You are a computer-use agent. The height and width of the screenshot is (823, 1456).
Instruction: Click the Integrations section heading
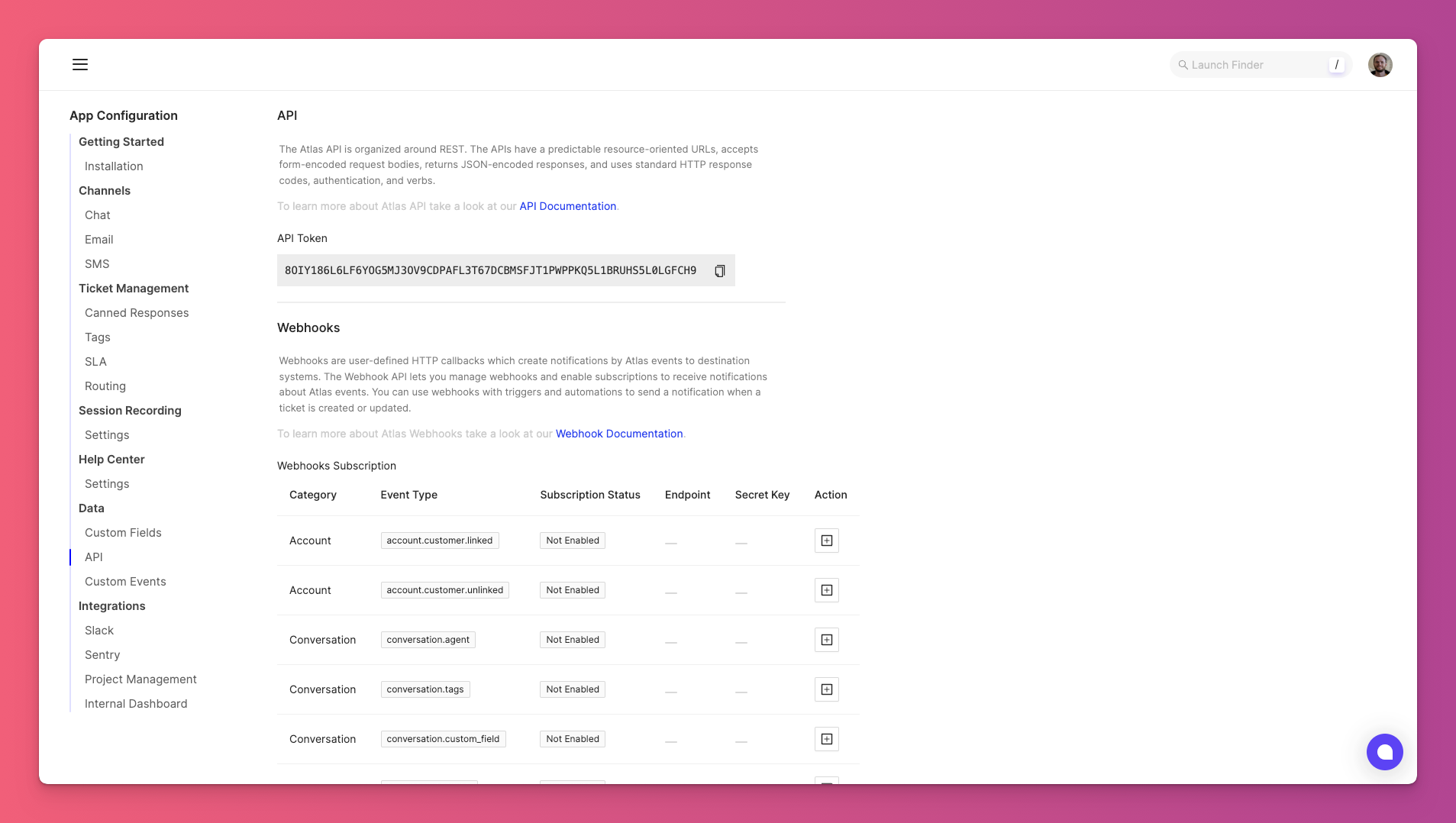click(x=112, y=606)
